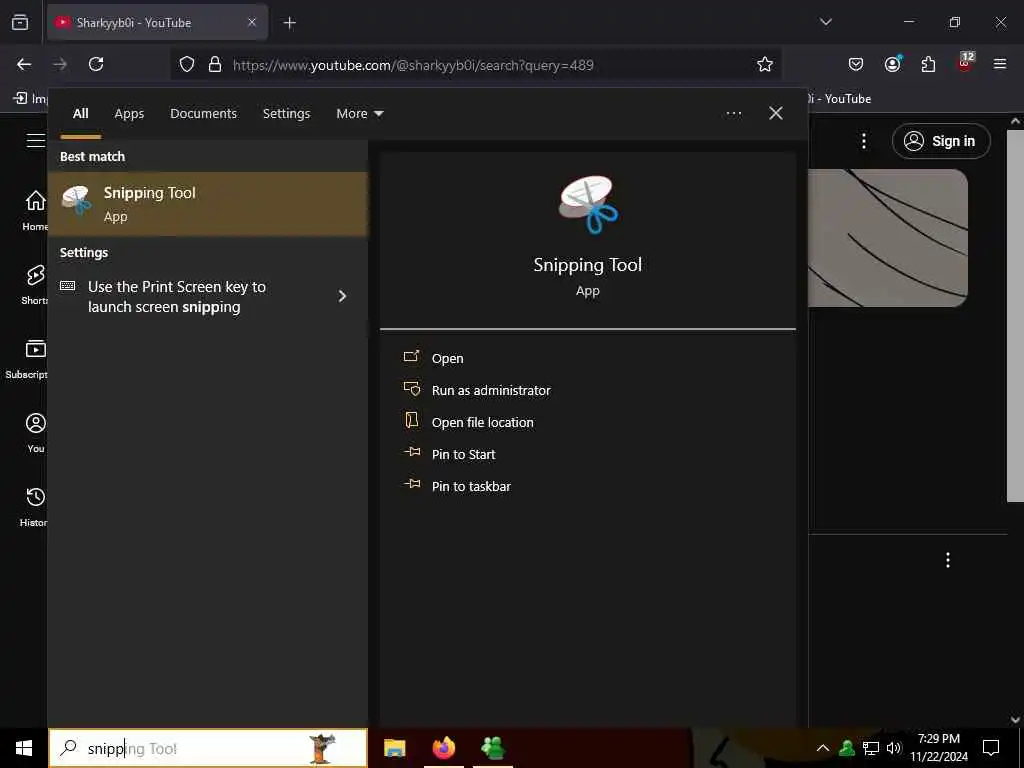Select the All search filter tab
This screenshot has height=768, width=1024.
pyautogui.click(x=80, y=114)
